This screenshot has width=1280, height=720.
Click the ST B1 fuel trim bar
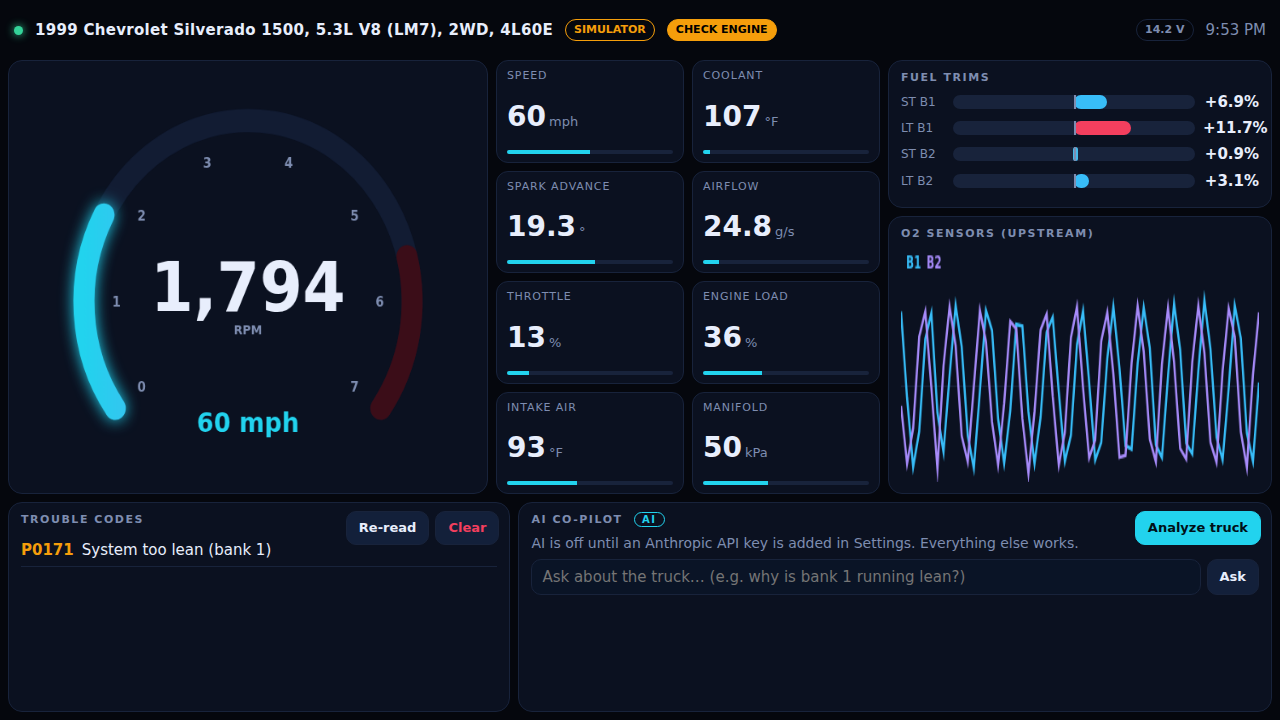pos(1074,102)
